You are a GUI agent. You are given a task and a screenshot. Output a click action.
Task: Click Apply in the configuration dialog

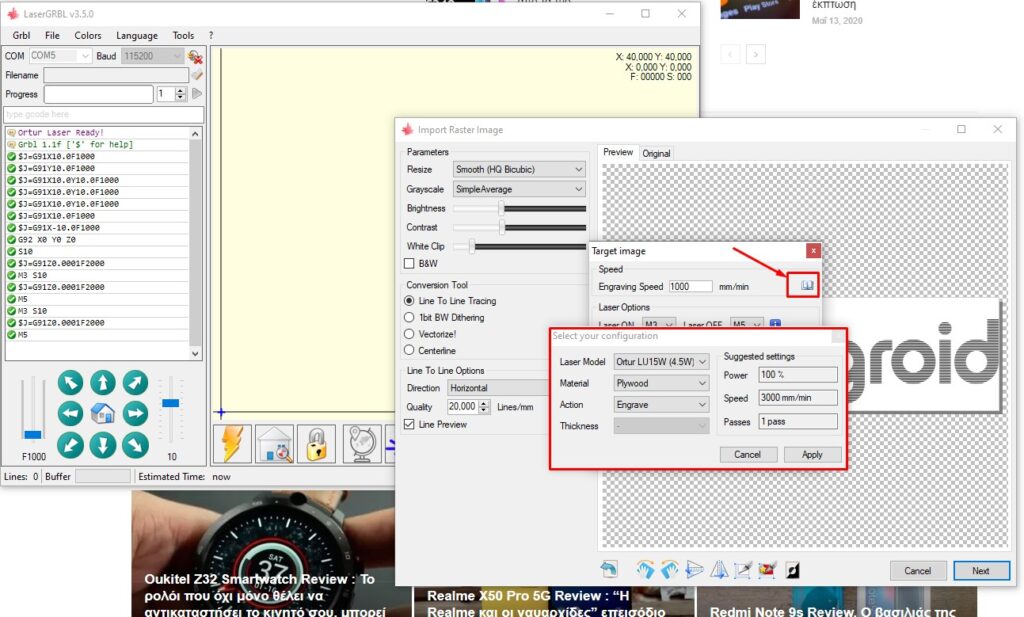(812, 454)
